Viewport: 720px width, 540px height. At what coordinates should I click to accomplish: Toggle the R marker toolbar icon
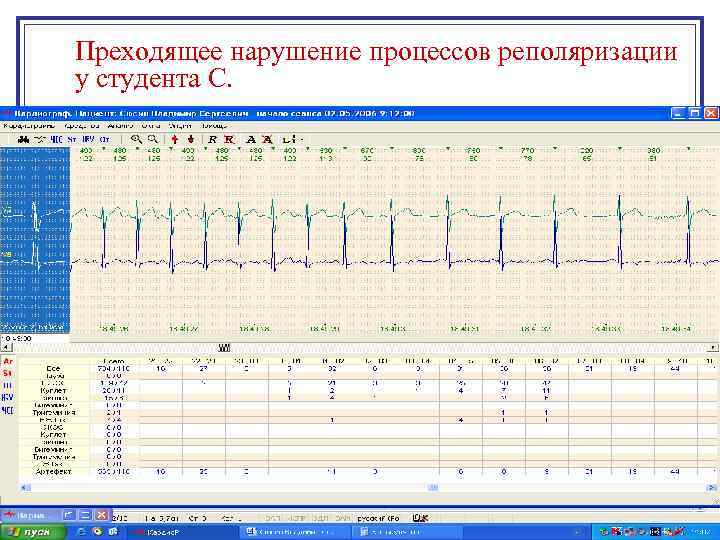point(212,140)
